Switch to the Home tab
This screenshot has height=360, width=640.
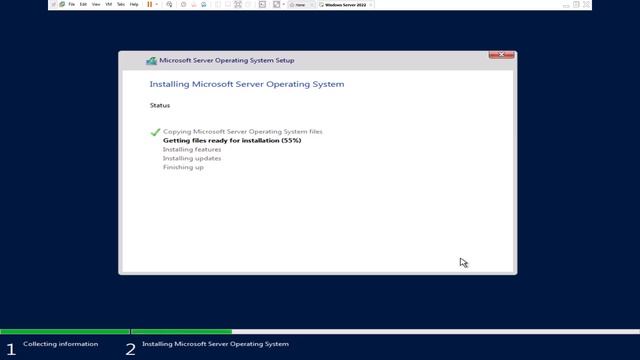pos(300,5)
